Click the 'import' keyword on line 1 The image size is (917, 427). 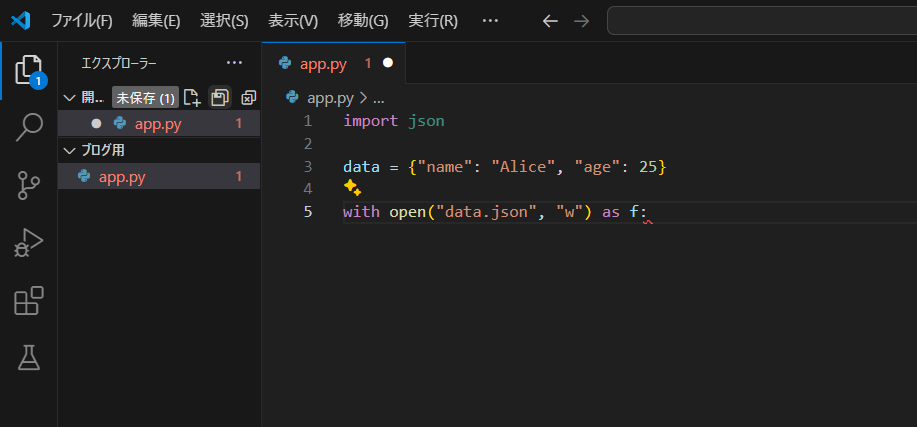coord(370,122)
